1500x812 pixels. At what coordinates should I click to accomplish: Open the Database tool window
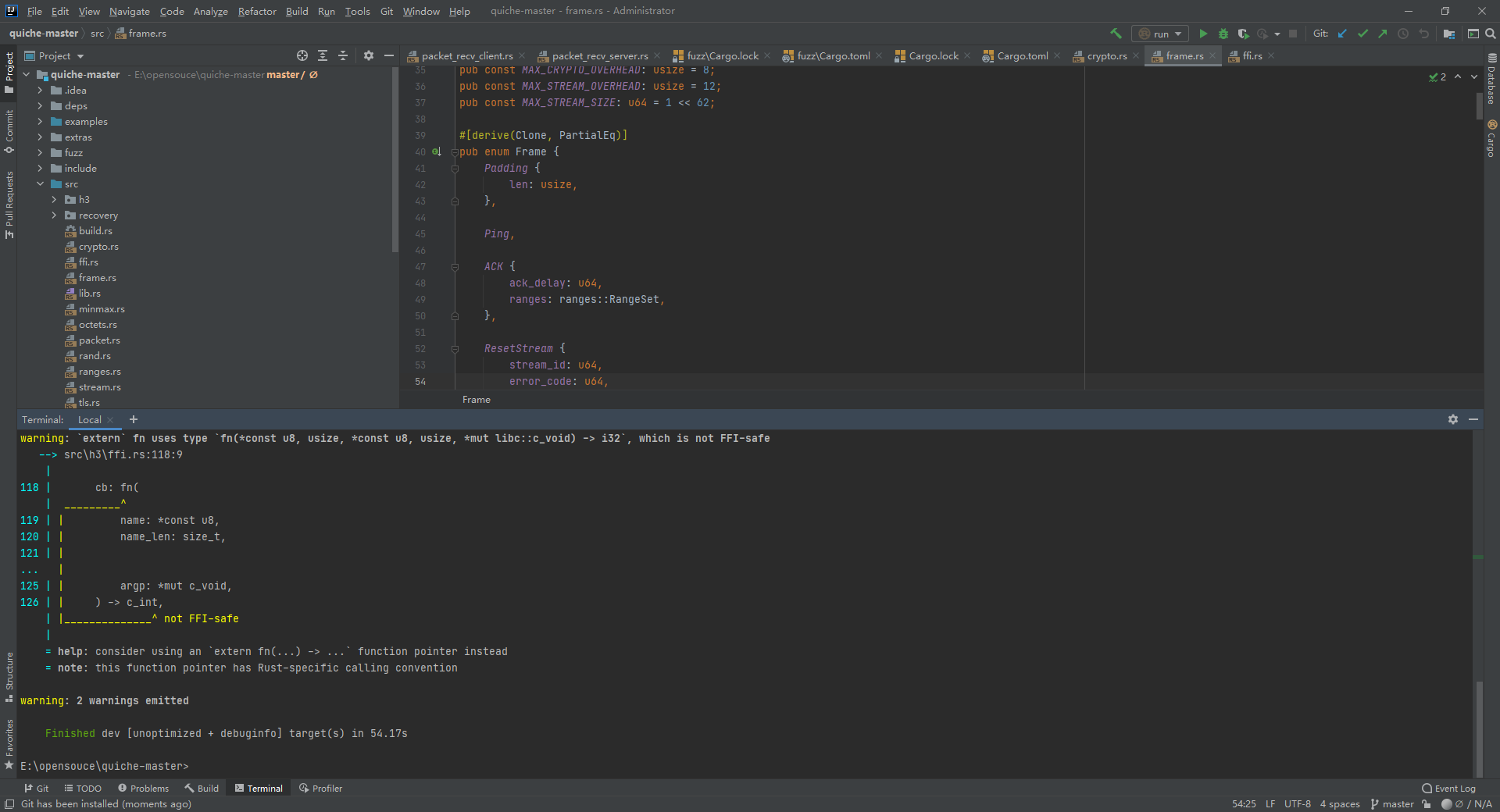[x=1491, y=78]
